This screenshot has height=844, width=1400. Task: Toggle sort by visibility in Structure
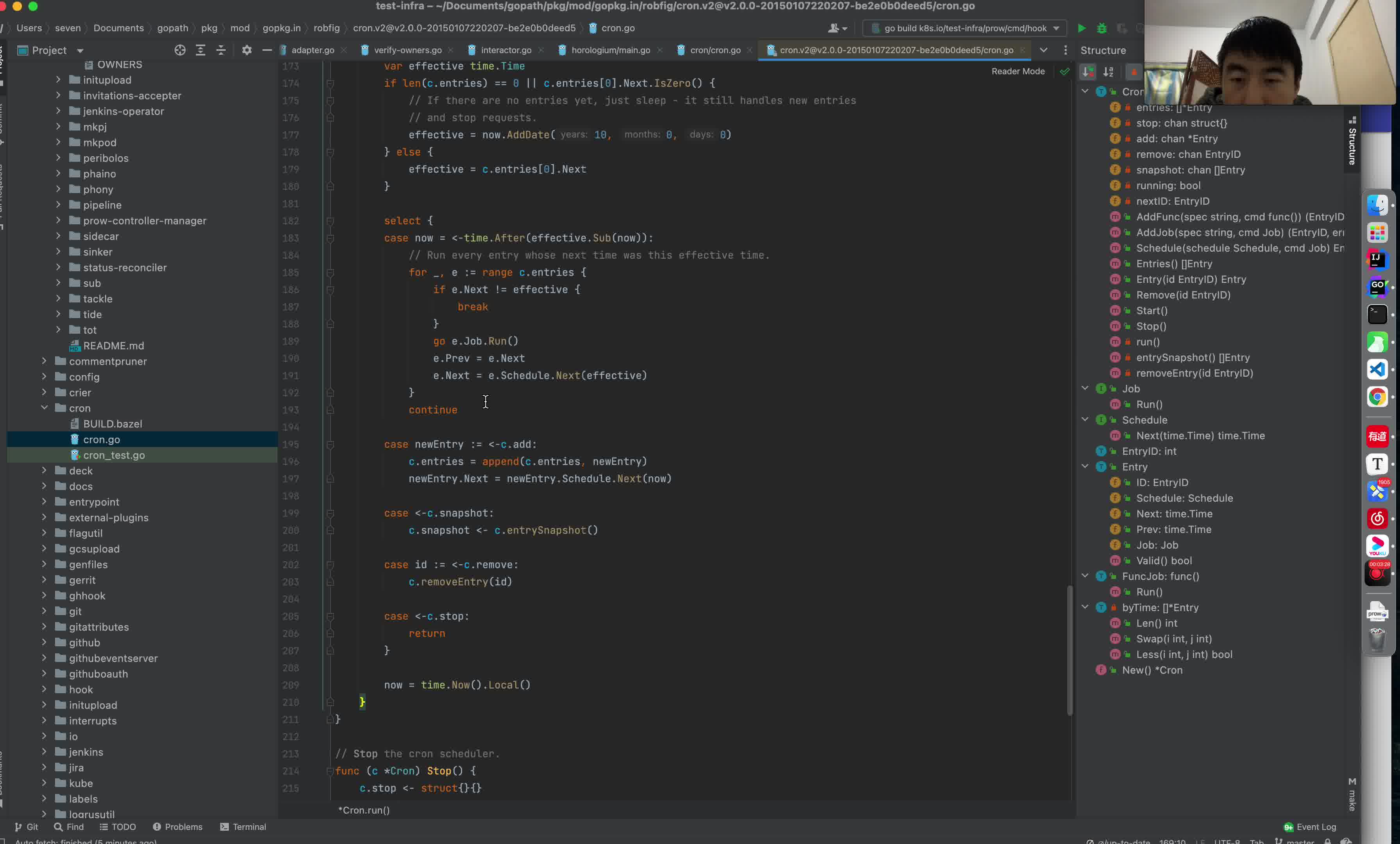point(1087,72)
